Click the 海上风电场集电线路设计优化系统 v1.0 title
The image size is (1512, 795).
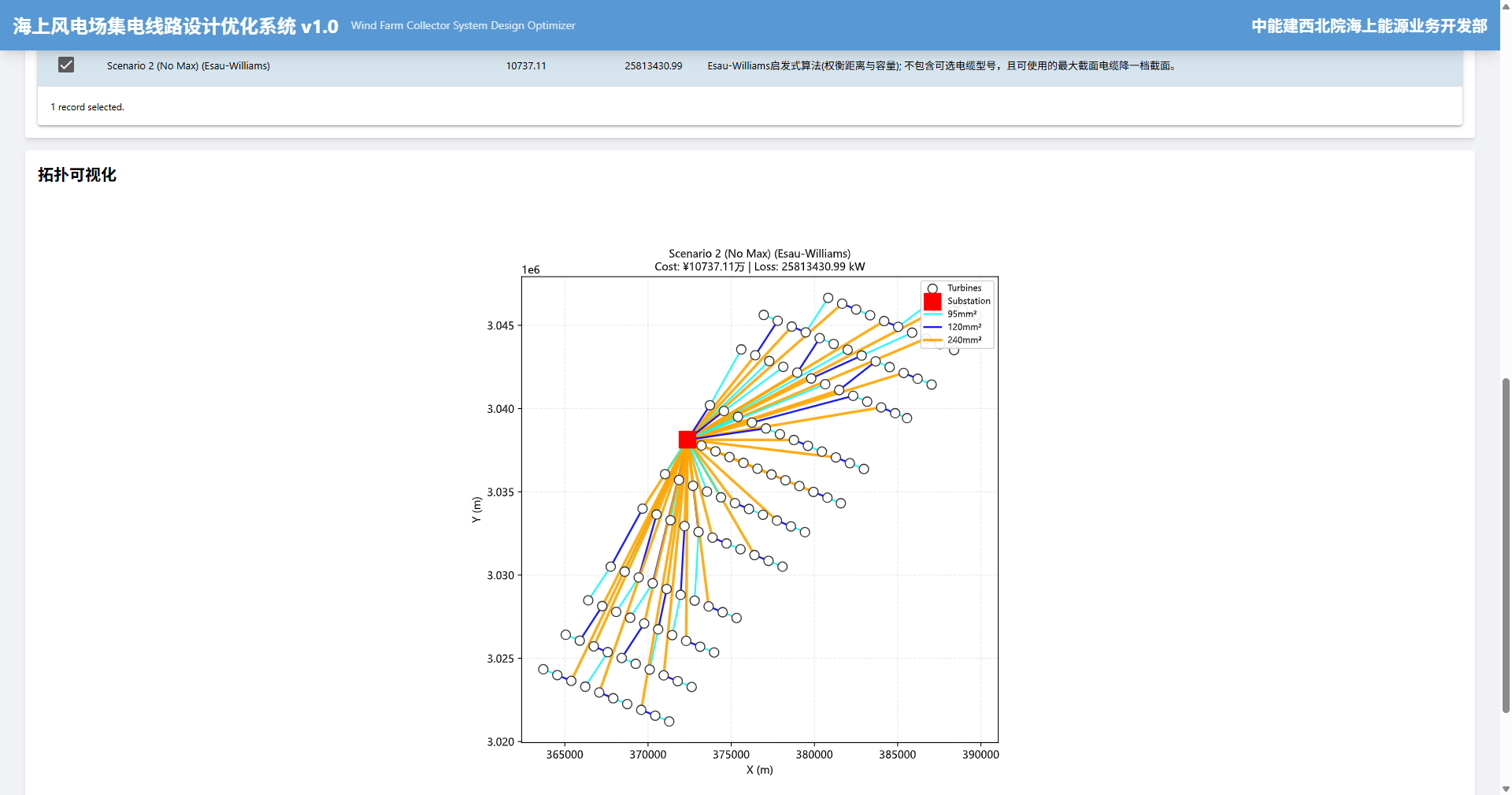point(176,26)
